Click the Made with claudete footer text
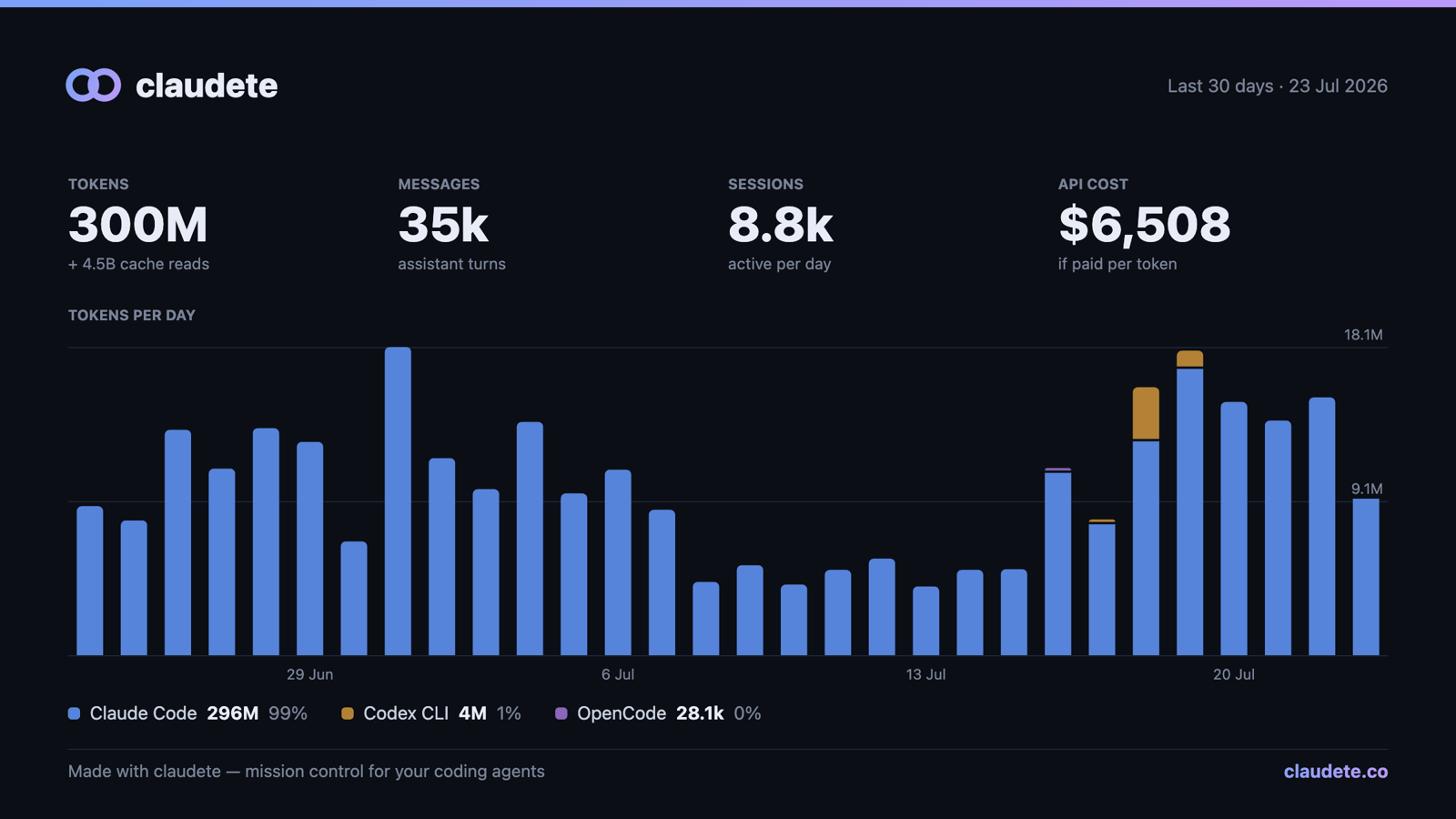Image resolution: width=1456 pixels, height=819 pixels. coord(307,772)
